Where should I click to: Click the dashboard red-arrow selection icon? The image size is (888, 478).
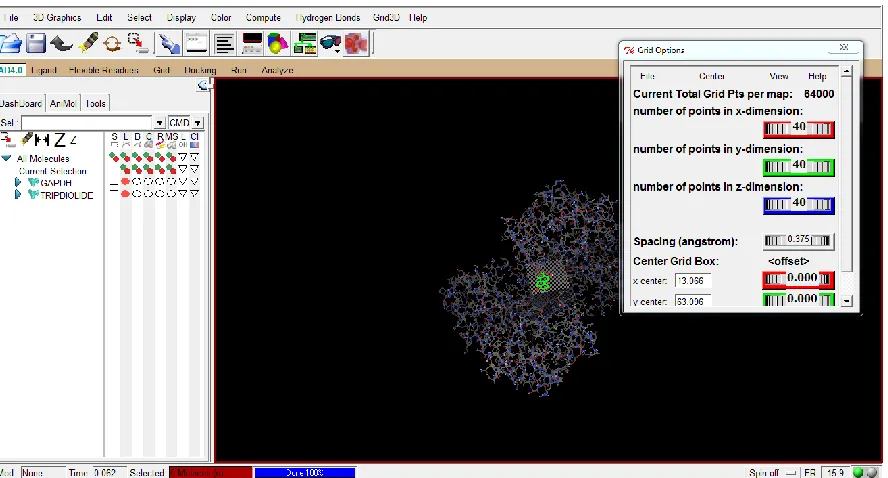[x=8, y=139]
